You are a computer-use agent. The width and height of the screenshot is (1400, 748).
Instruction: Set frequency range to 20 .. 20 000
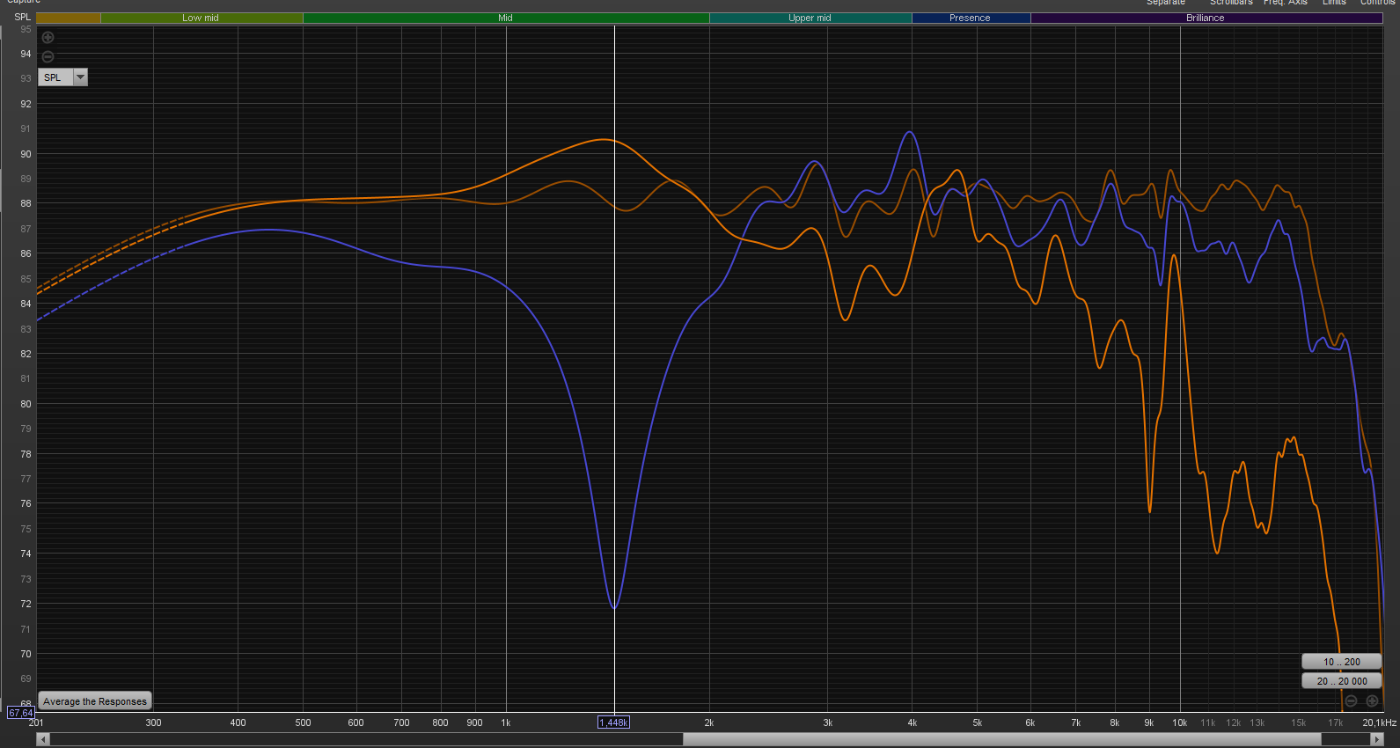1341,681
